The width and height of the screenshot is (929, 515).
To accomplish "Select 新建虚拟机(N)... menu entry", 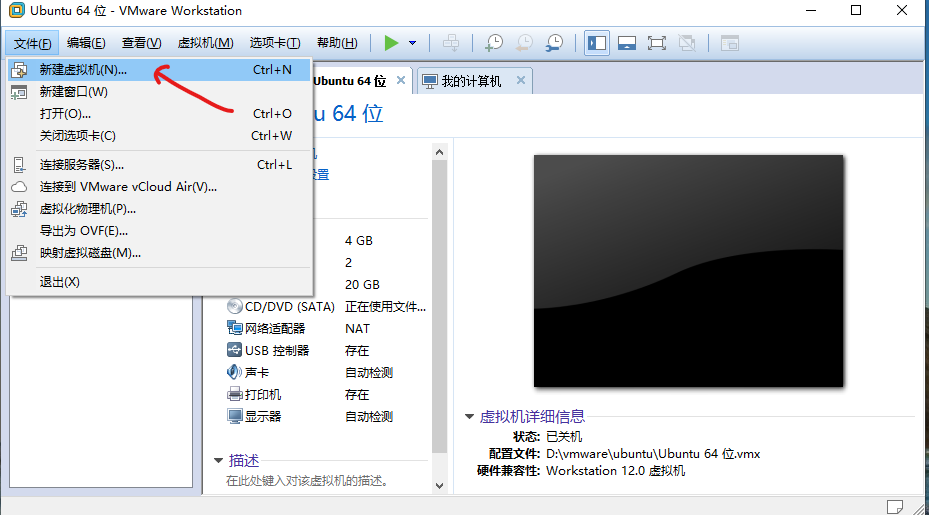I will [x=159, y=70].
